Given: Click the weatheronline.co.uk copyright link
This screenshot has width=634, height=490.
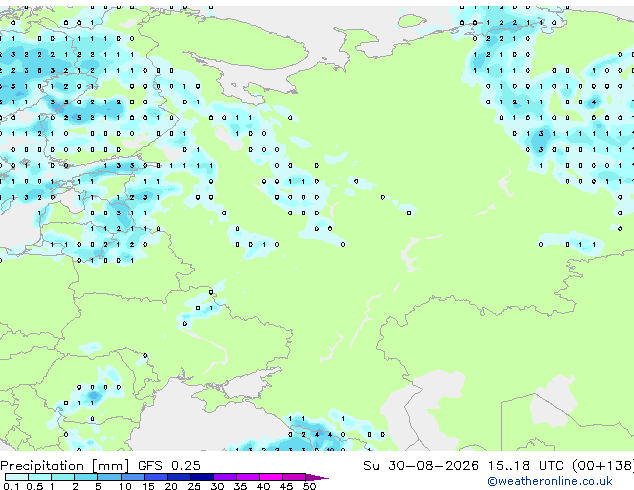Looking at the screenshot, I should (x=550, y=481).
